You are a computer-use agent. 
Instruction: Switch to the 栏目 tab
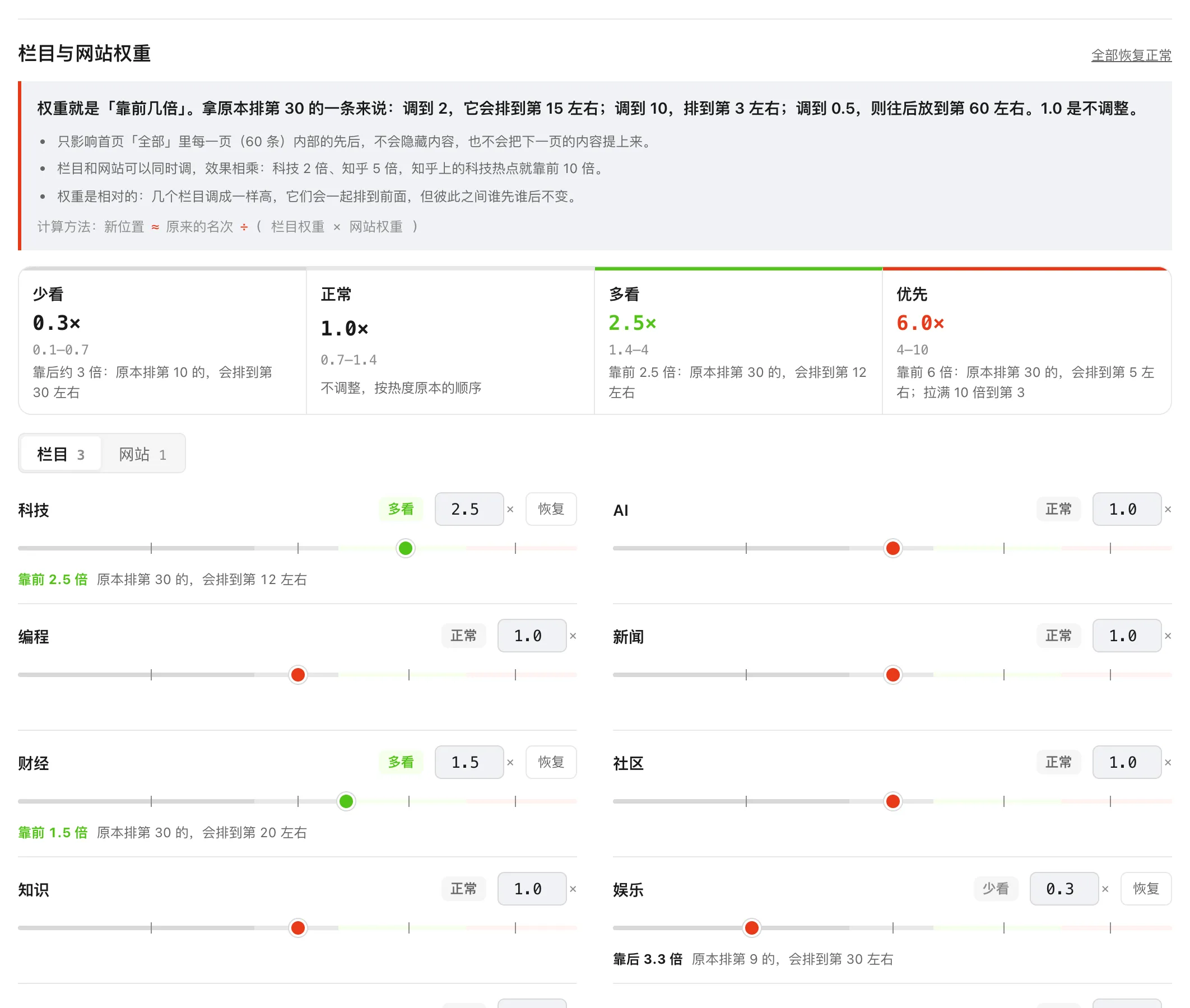click(x=61, y=454)
